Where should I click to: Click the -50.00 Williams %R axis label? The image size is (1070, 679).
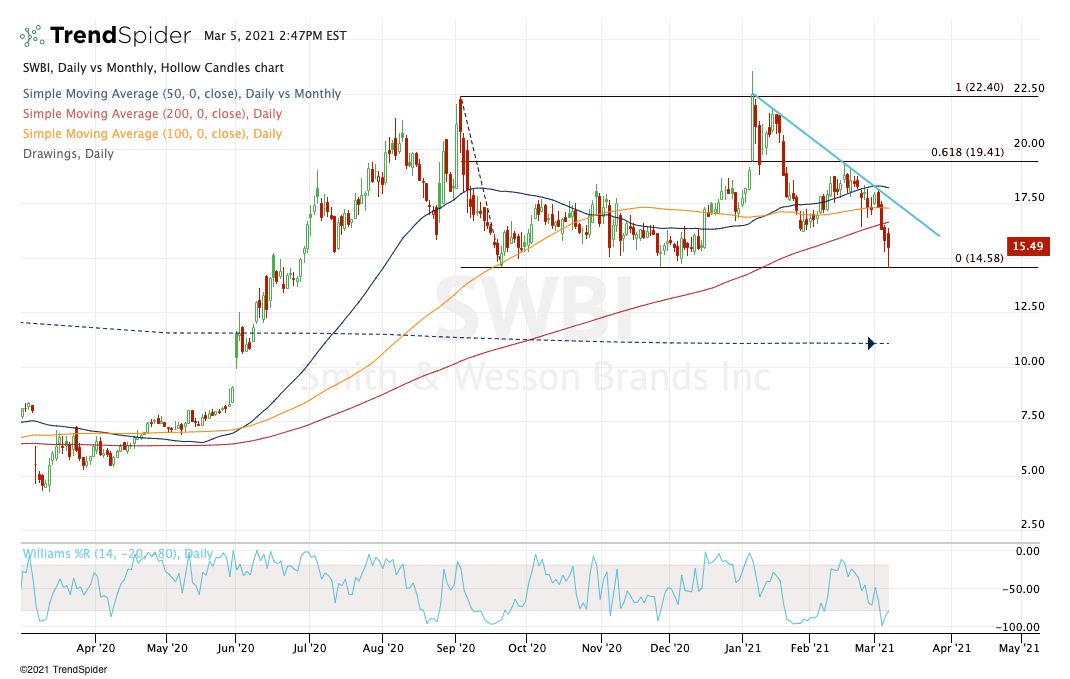click(x=1023, y=589)
